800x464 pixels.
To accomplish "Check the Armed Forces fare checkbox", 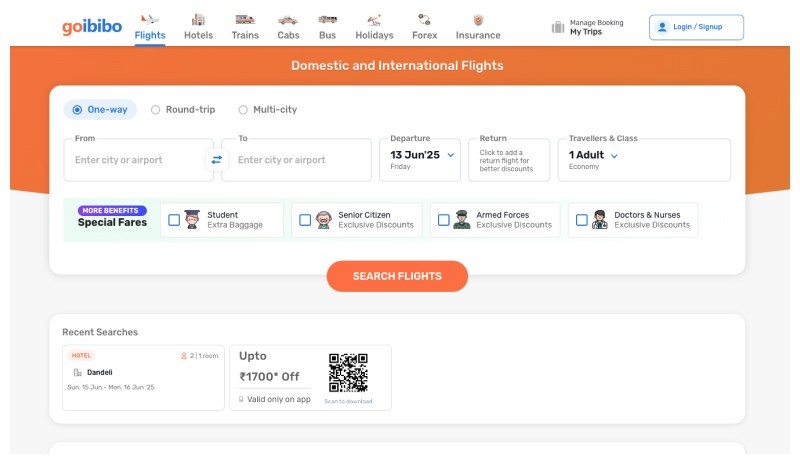I will tap(444, 220).
